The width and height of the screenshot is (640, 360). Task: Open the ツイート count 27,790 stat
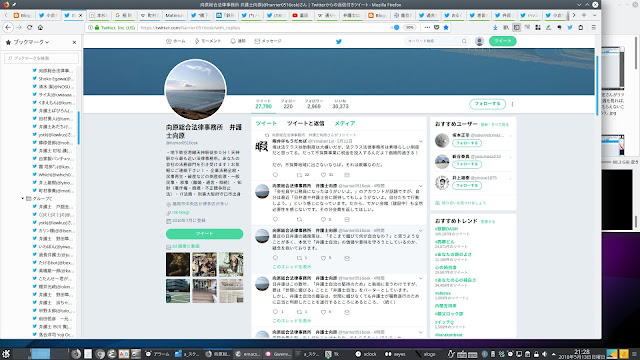(x=263, y=104)
